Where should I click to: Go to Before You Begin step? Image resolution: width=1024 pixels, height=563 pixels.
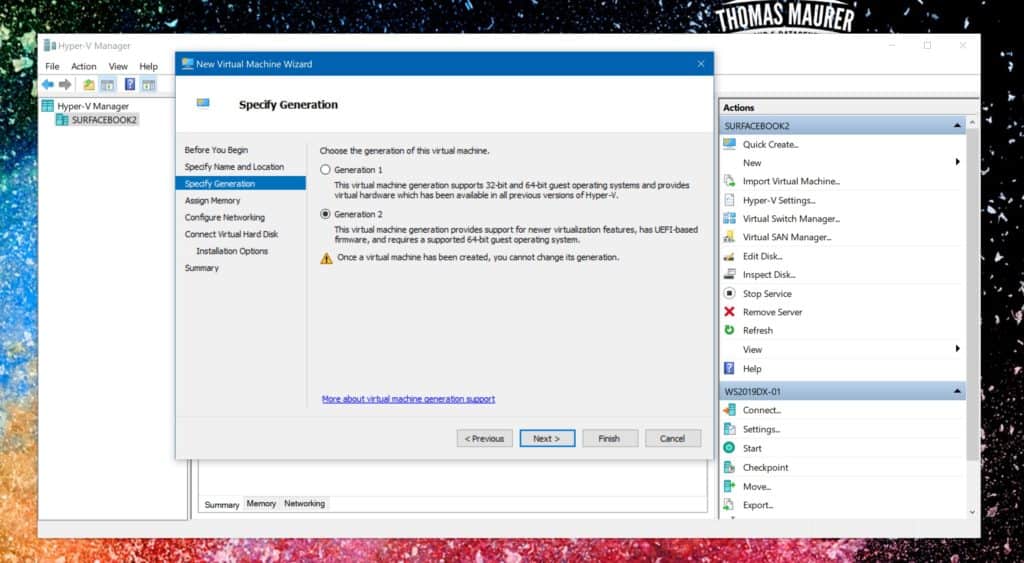(216, 150)
